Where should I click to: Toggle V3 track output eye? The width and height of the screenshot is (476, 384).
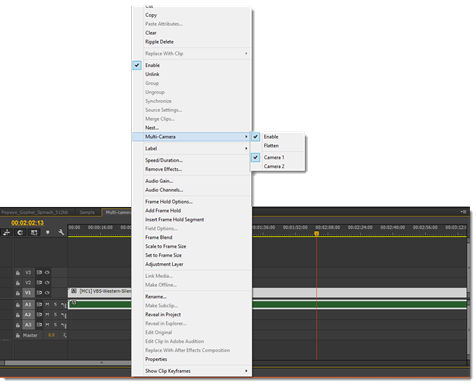(47, 272)
